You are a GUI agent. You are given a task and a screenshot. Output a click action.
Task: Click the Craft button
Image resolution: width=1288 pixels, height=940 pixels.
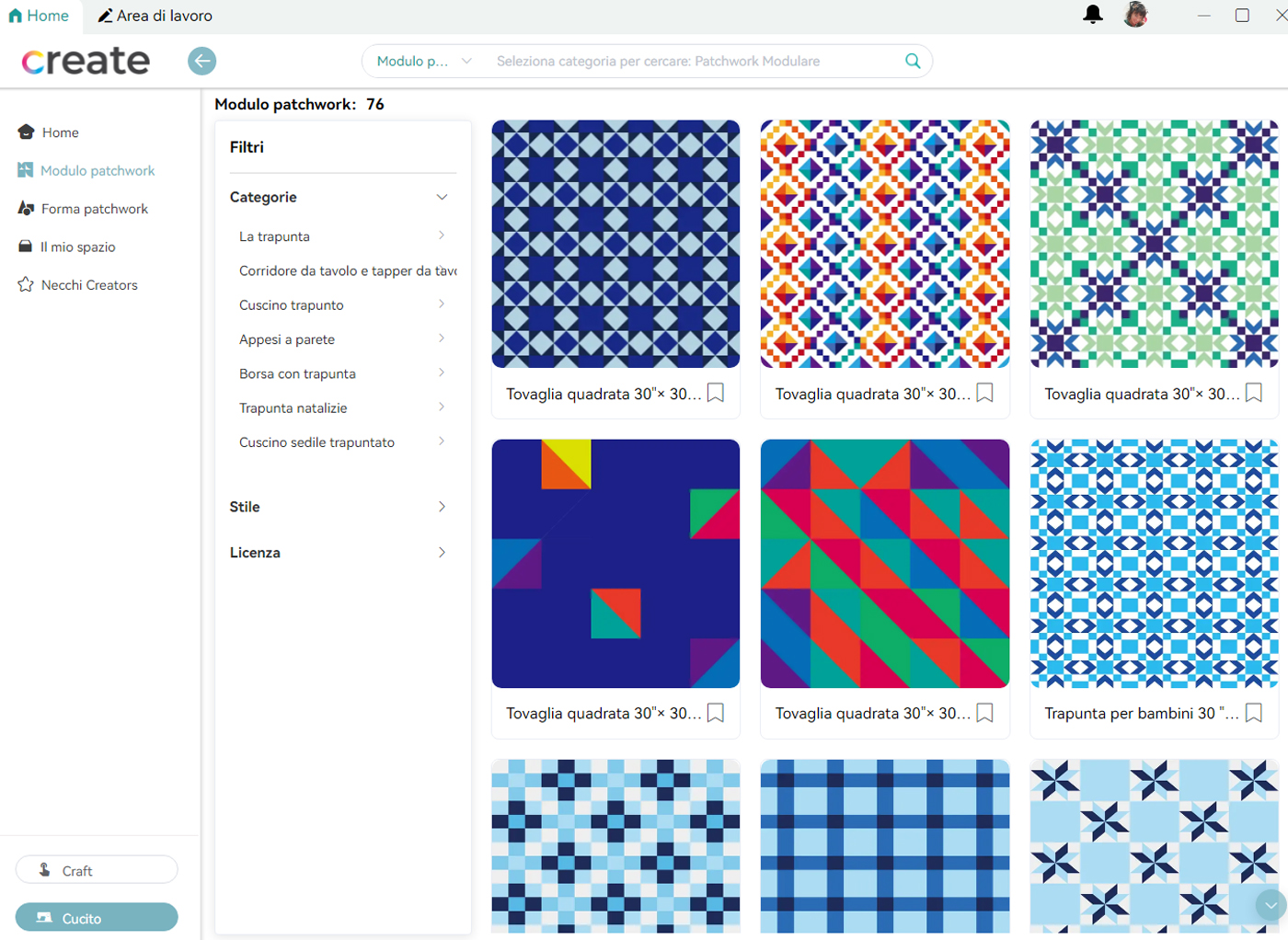(97, 870)
